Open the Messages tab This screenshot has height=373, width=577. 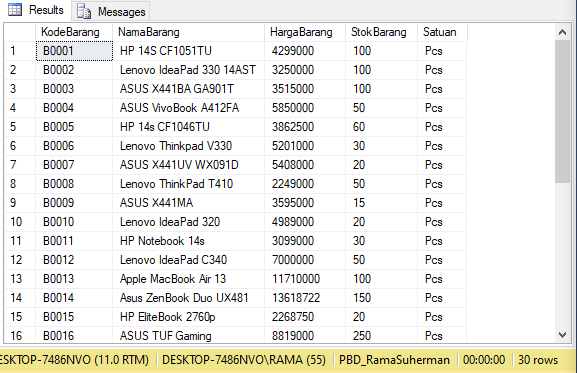click(x=111, y=12)
